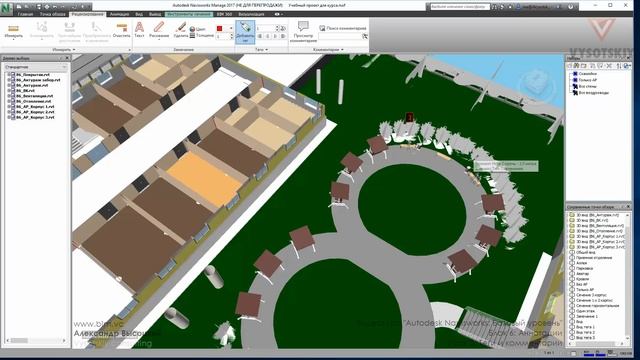Viewport: 640px width, 360px height.
Task: Open import/export dropdown in Наборы toolbar
Action: (x=627, y=66)
